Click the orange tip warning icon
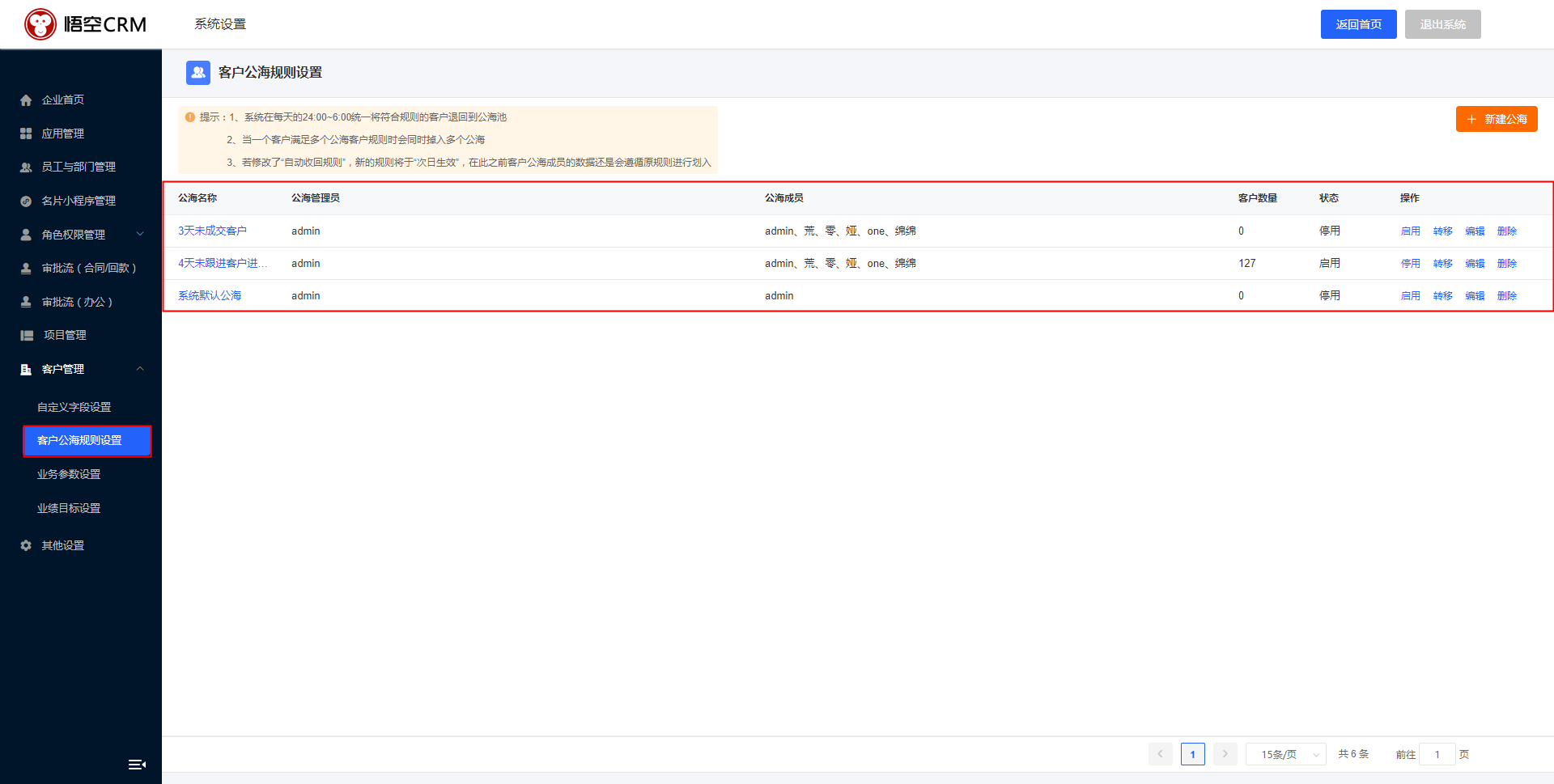Screen dimensions: 1554x784 [190, 117]
